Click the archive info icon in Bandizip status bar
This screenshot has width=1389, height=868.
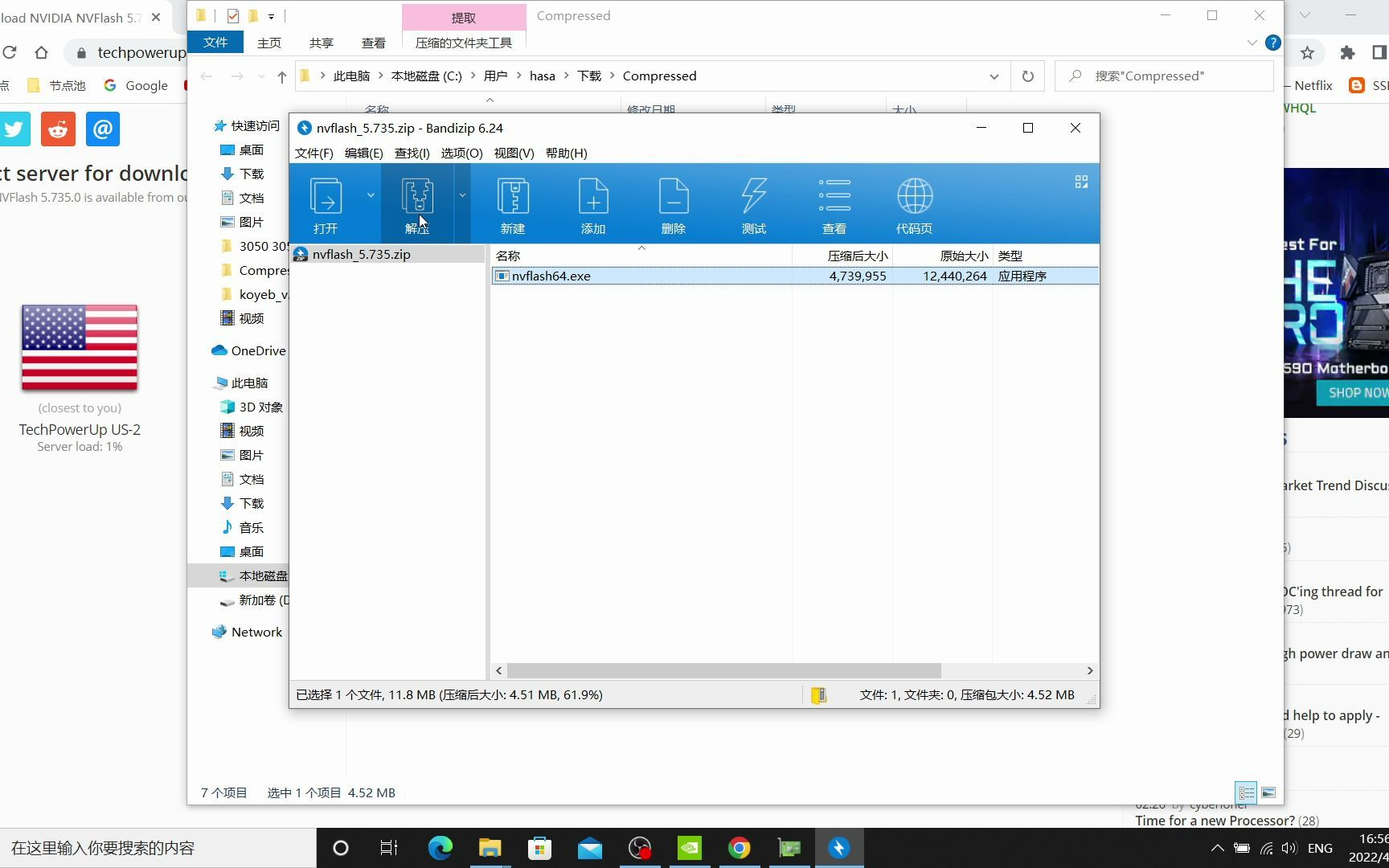(x=818, y=695)
